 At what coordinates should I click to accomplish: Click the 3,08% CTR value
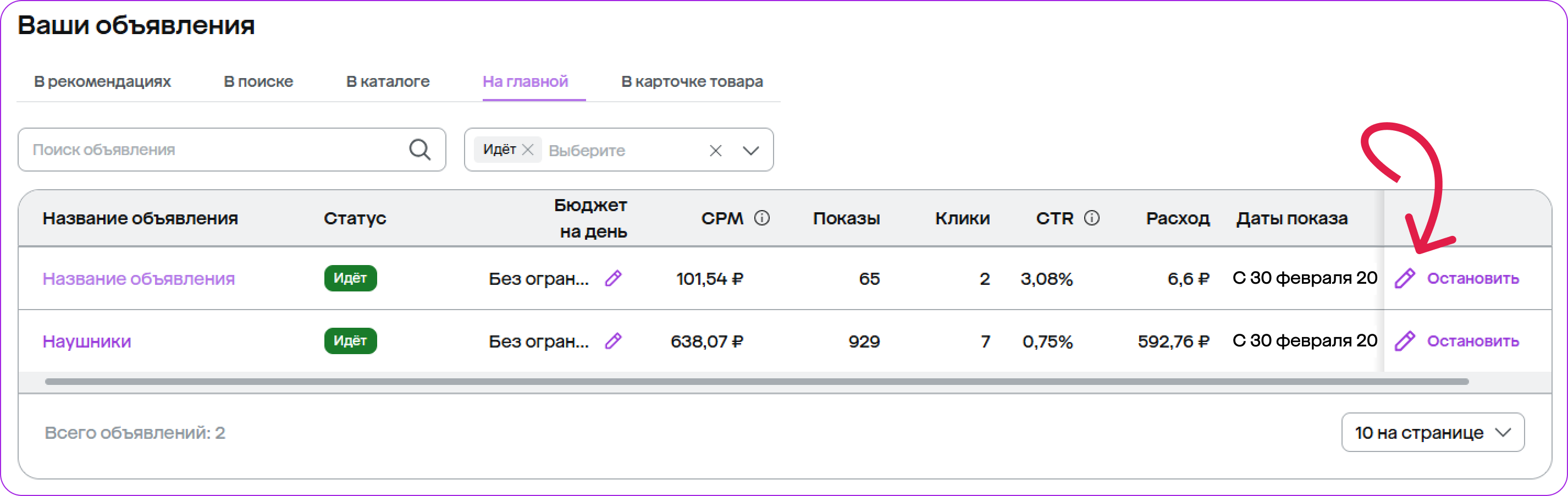(1046, 279)
